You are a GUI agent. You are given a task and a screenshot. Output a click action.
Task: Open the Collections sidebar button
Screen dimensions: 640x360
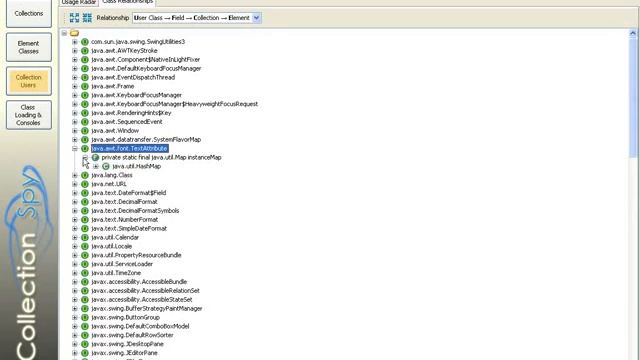(29, 13)
